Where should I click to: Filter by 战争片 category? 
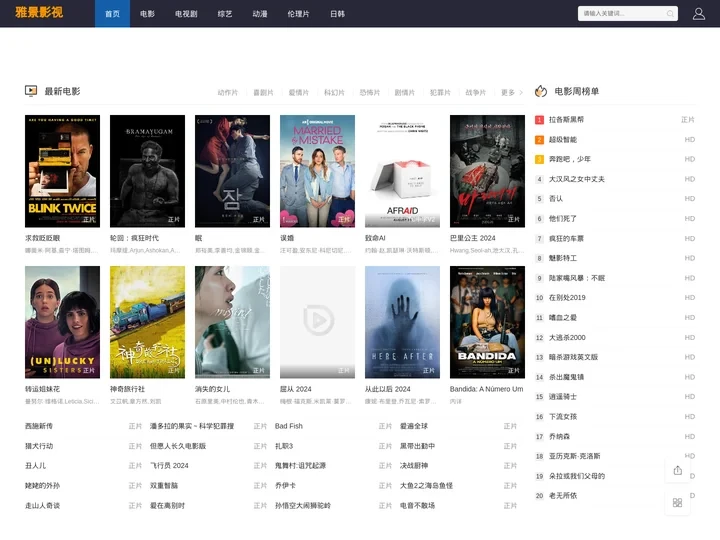pyautogui.click(x=476, y=93)
